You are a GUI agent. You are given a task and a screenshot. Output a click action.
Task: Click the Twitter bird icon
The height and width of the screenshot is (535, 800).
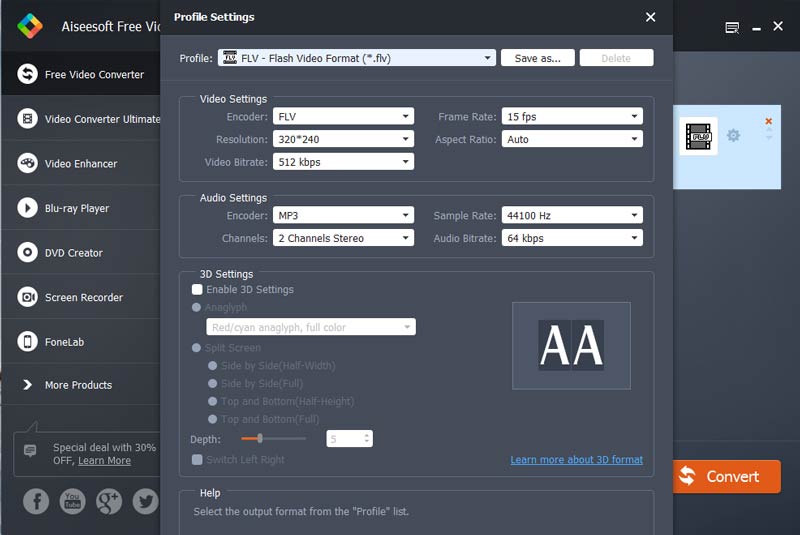point(145,501)
